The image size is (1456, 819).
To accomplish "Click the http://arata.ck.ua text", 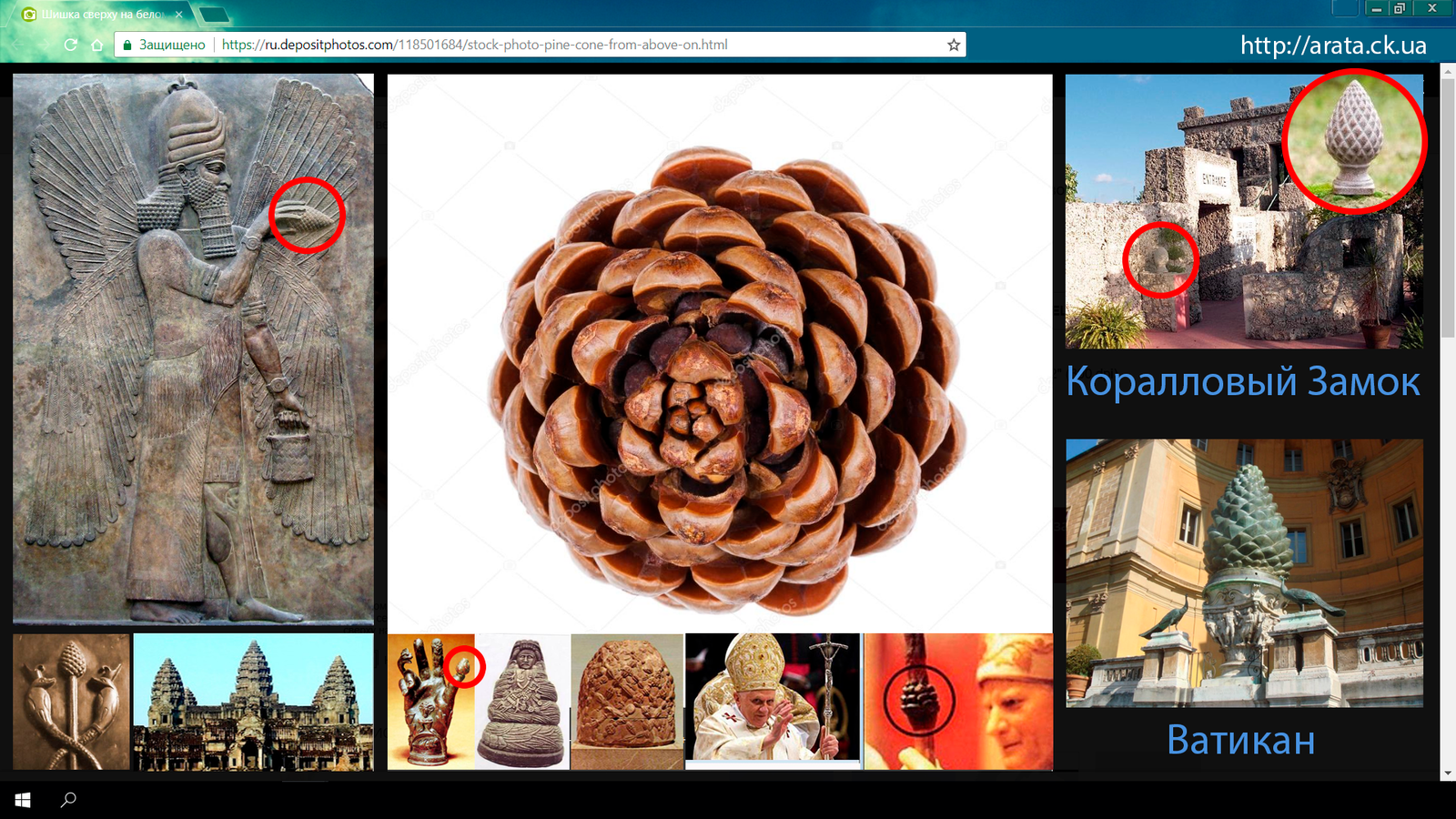I will 1333,45.
